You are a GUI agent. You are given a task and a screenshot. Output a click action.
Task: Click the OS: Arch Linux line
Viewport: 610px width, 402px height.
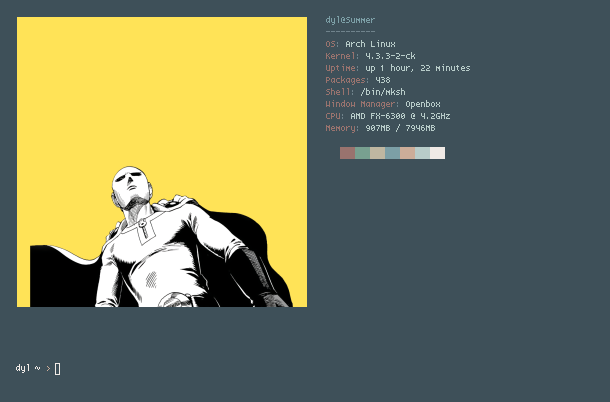pyautogui.click(x=360, y=44)
